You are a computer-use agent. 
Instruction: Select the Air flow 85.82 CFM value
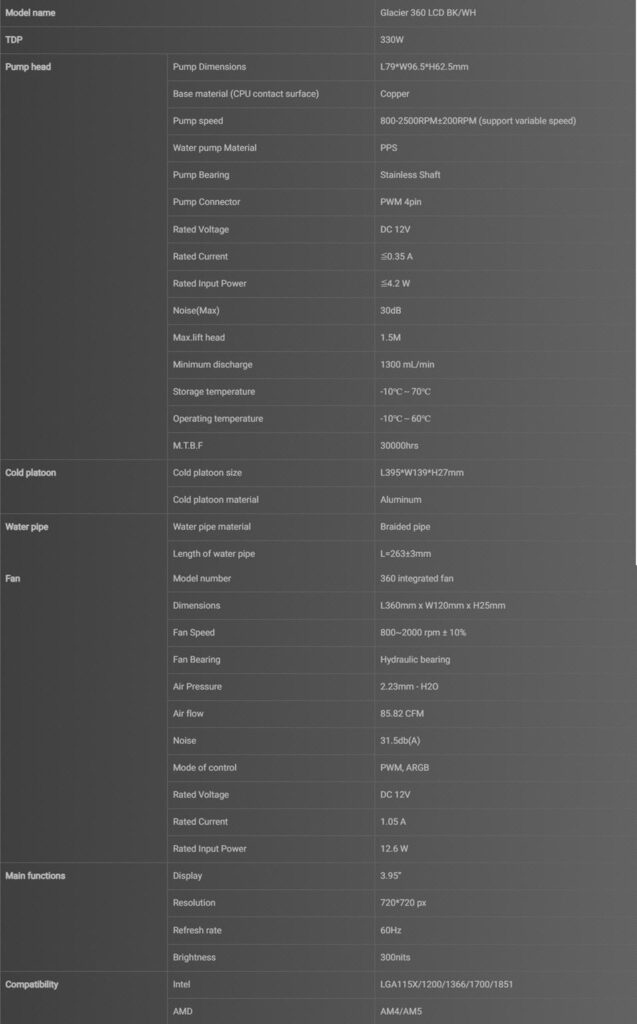click(402, 714)
